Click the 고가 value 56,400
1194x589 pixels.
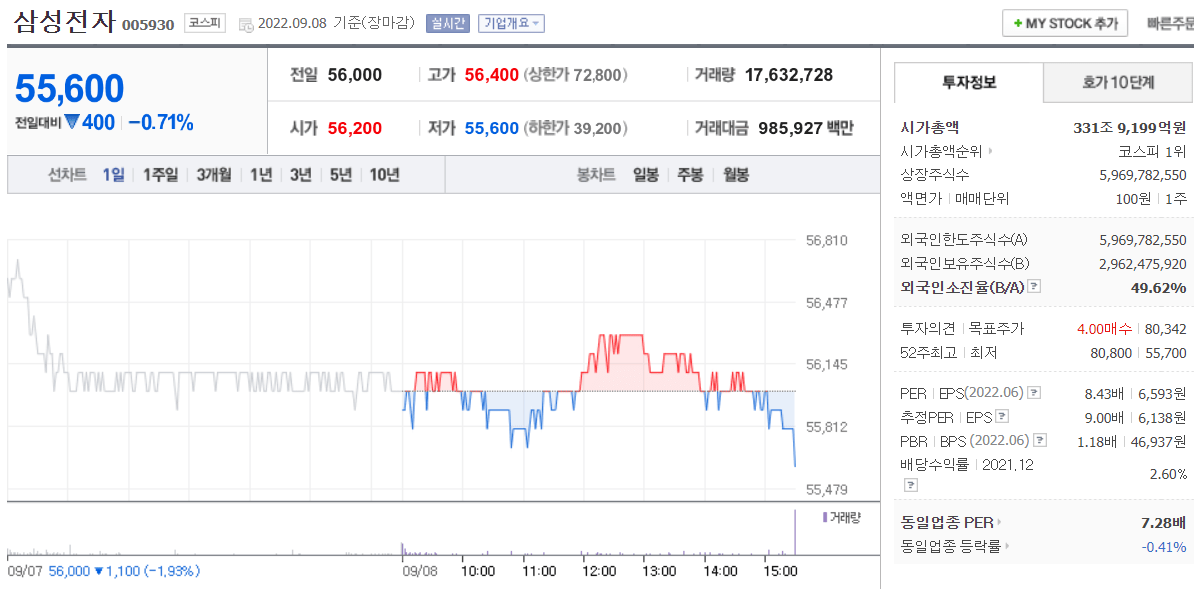click(492, 75)
